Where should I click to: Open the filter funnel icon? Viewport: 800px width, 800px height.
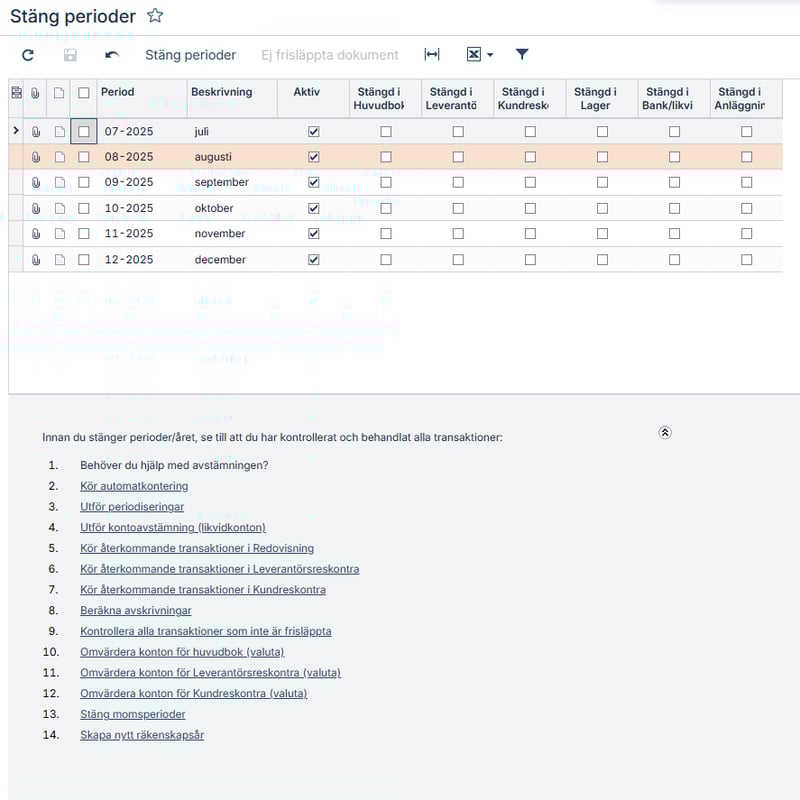point(522,55)
